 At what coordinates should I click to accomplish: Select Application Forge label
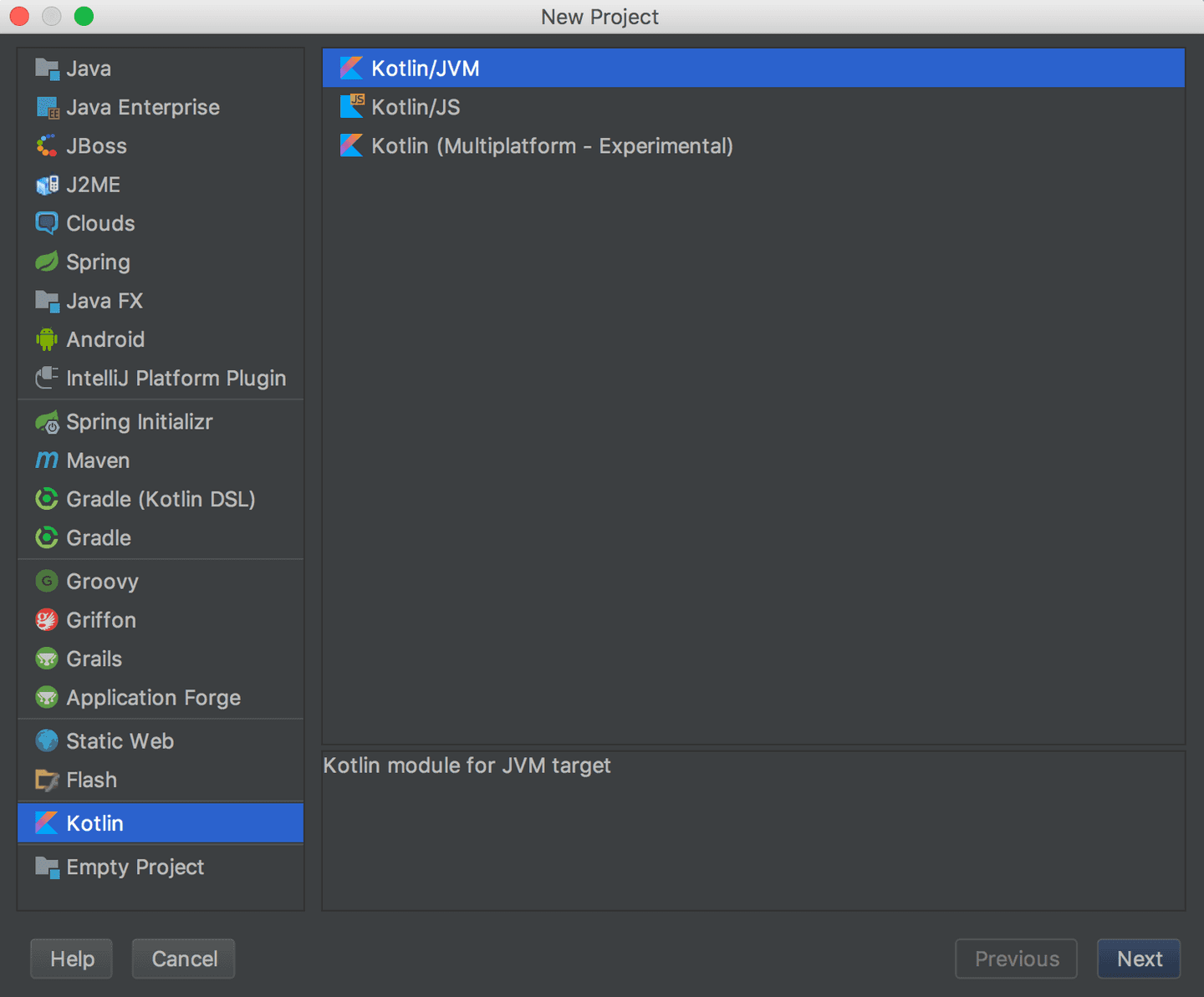(x=154, y=698)
